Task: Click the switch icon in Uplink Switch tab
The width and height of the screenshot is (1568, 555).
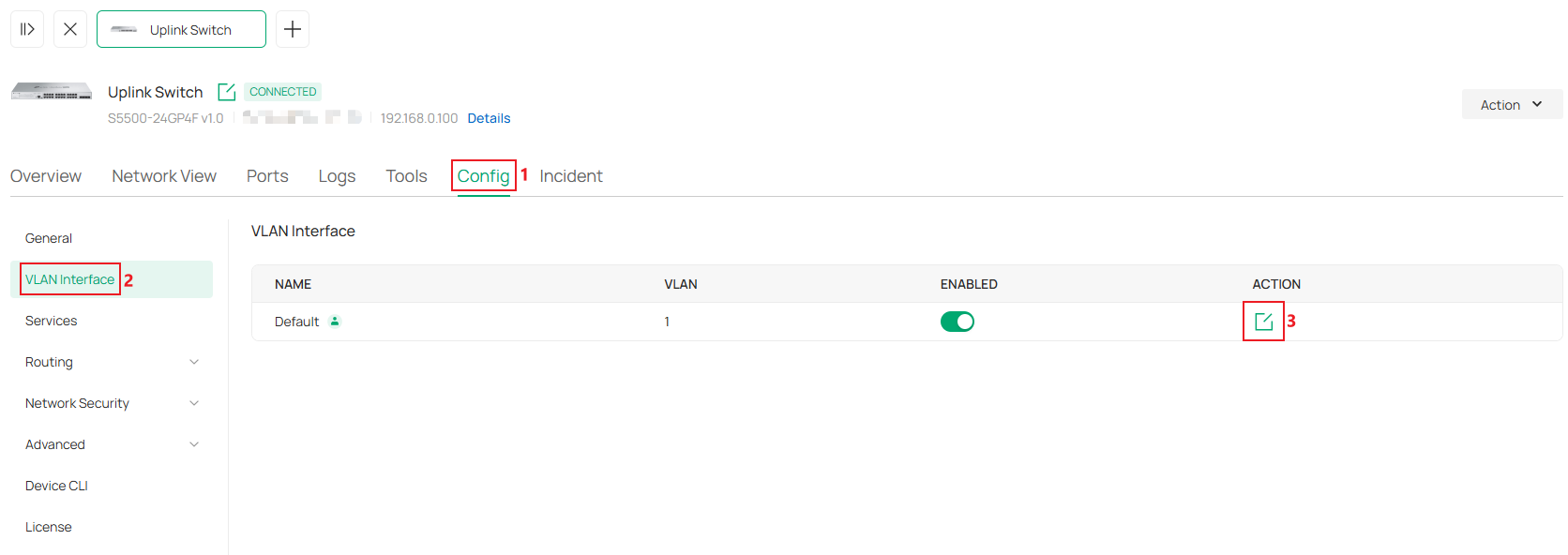Action: 123,29
